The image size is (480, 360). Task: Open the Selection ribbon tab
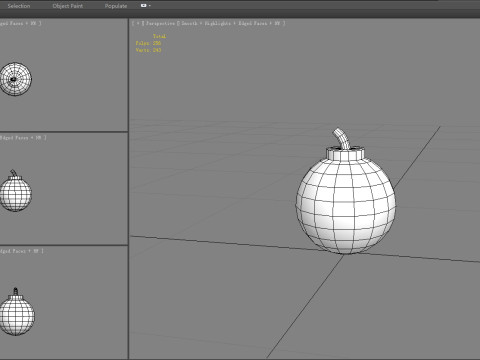(19, 6)
